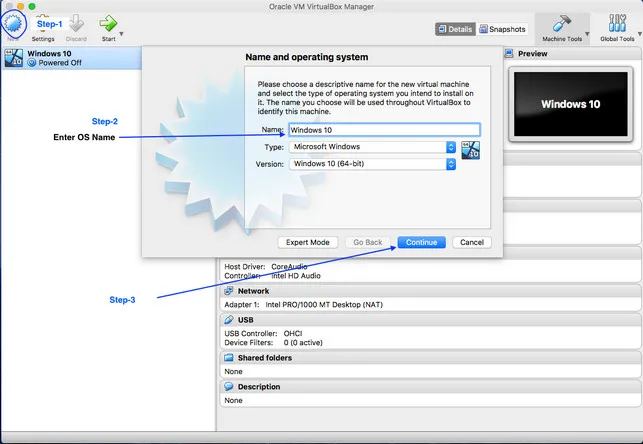The image size is (643, 444).
Task: Open Global Tools icon
Action: 617,24
